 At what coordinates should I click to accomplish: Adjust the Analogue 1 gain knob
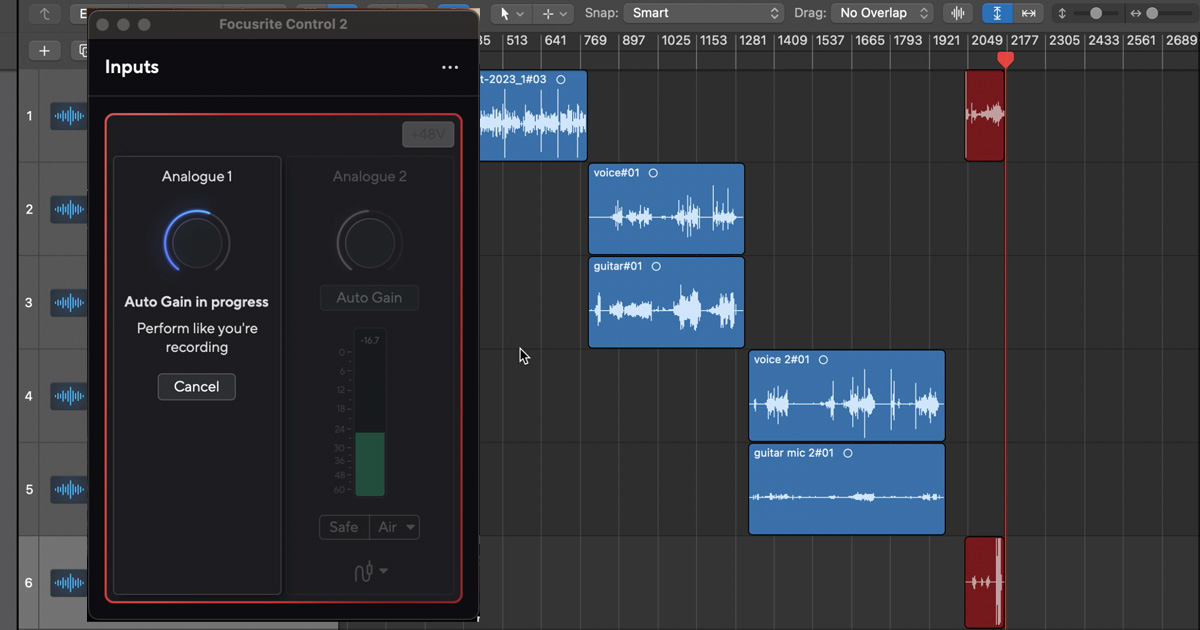[x=197, y=242]
